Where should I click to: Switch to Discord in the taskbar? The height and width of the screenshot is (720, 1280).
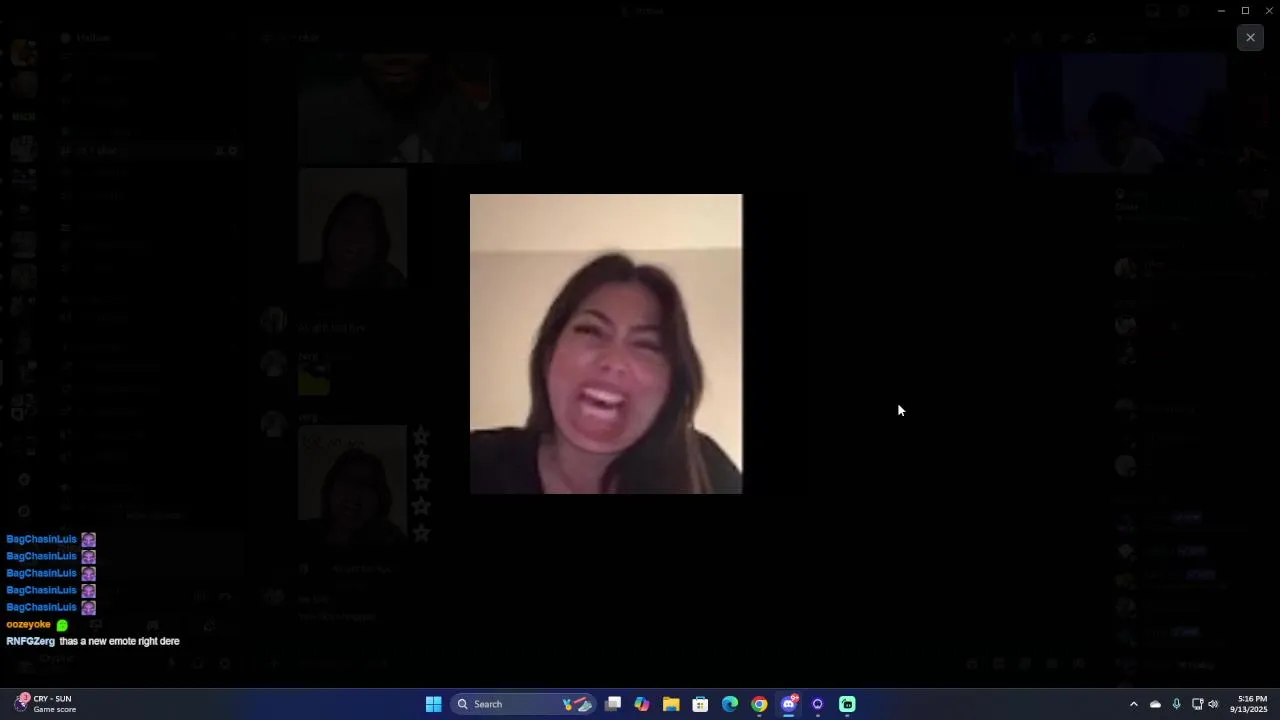pos(788,704)
